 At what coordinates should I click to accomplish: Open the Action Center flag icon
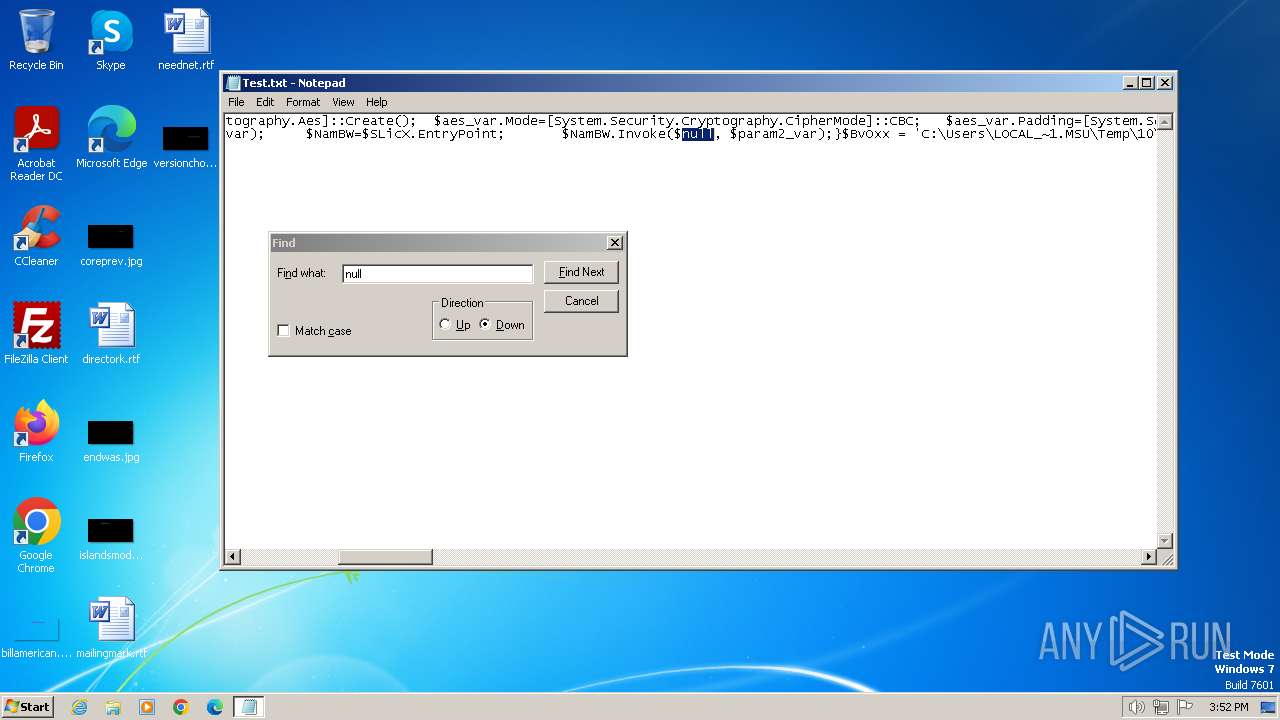[1186, 707]
